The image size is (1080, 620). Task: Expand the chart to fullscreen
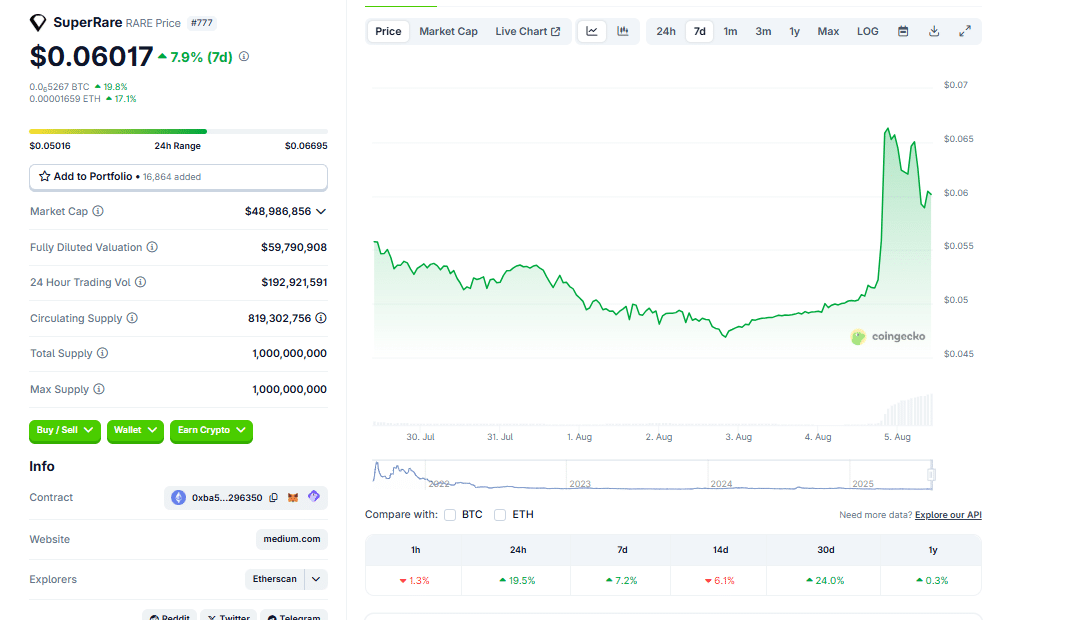pos(965,31)
